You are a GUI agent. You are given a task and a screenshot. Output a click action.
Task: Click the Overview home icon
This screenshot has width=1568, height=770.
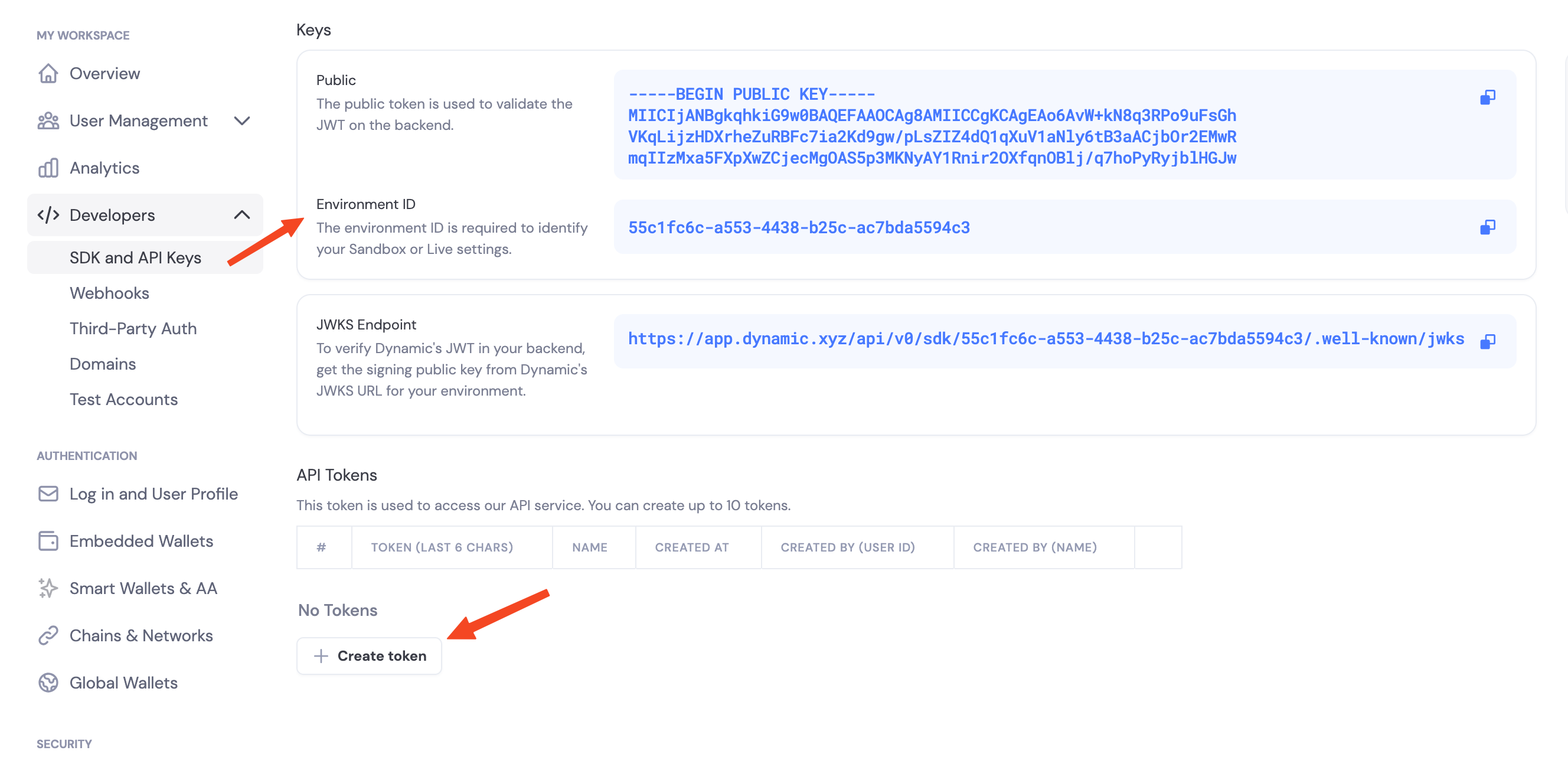(x=48, y=74)
